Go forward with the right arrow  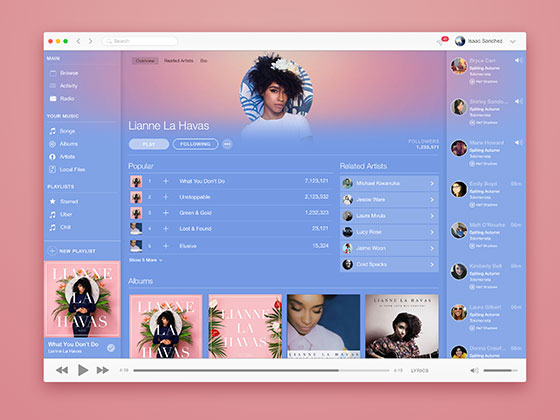tap(90, 41)
